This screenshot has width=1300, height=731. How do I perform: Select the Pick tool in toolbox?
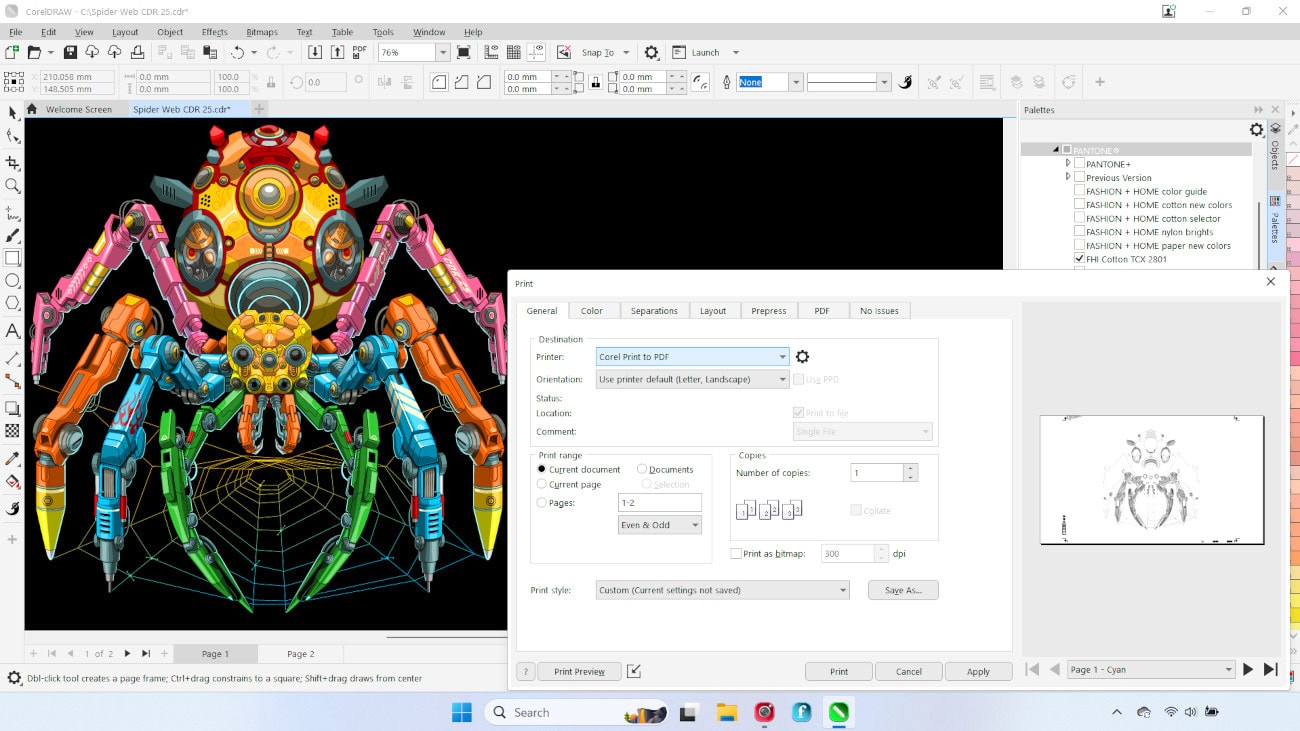pyautogui.click(x=12, y=113)
